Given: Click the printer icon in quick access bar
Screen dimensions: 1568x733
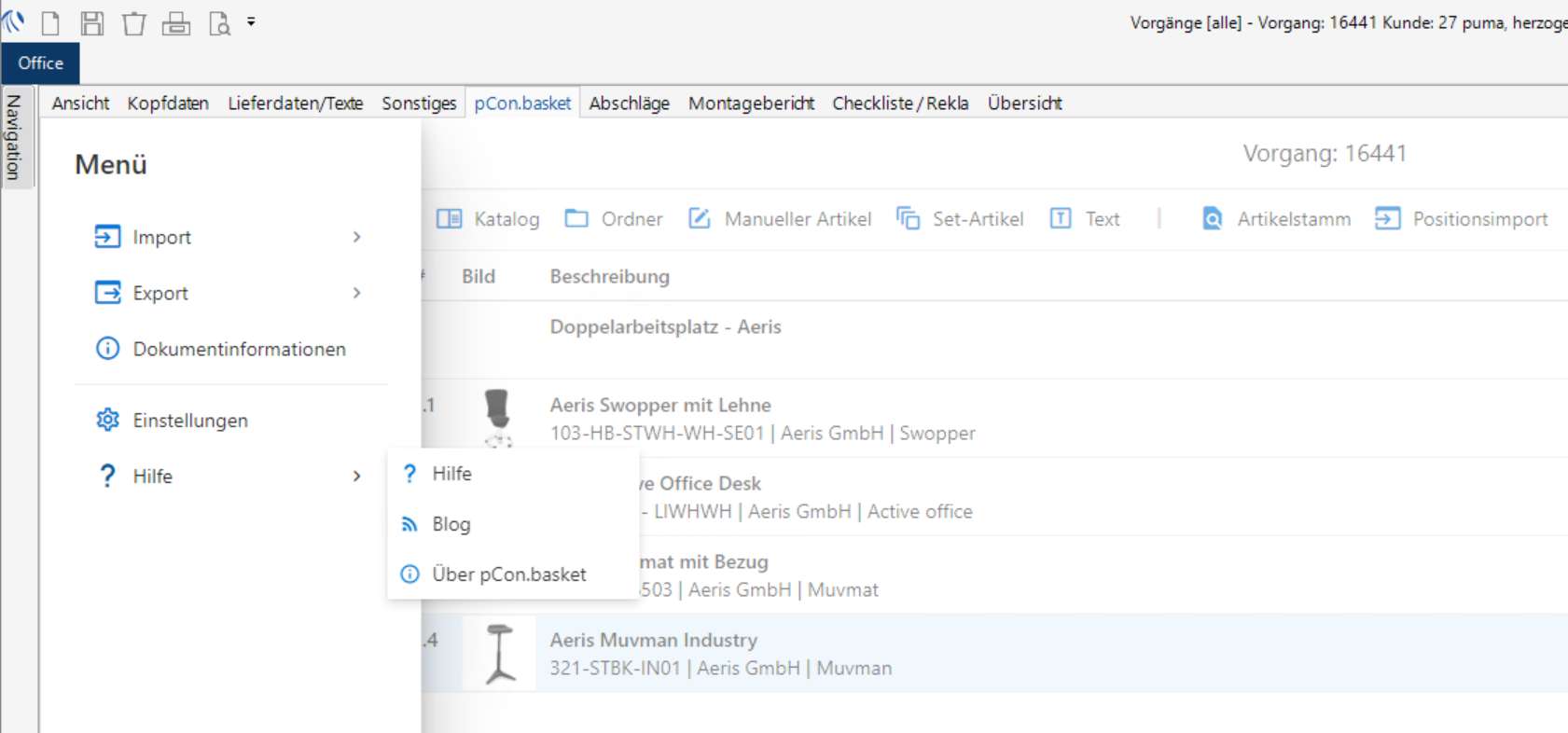Looking at the screenshot, I should coord(175,23).
